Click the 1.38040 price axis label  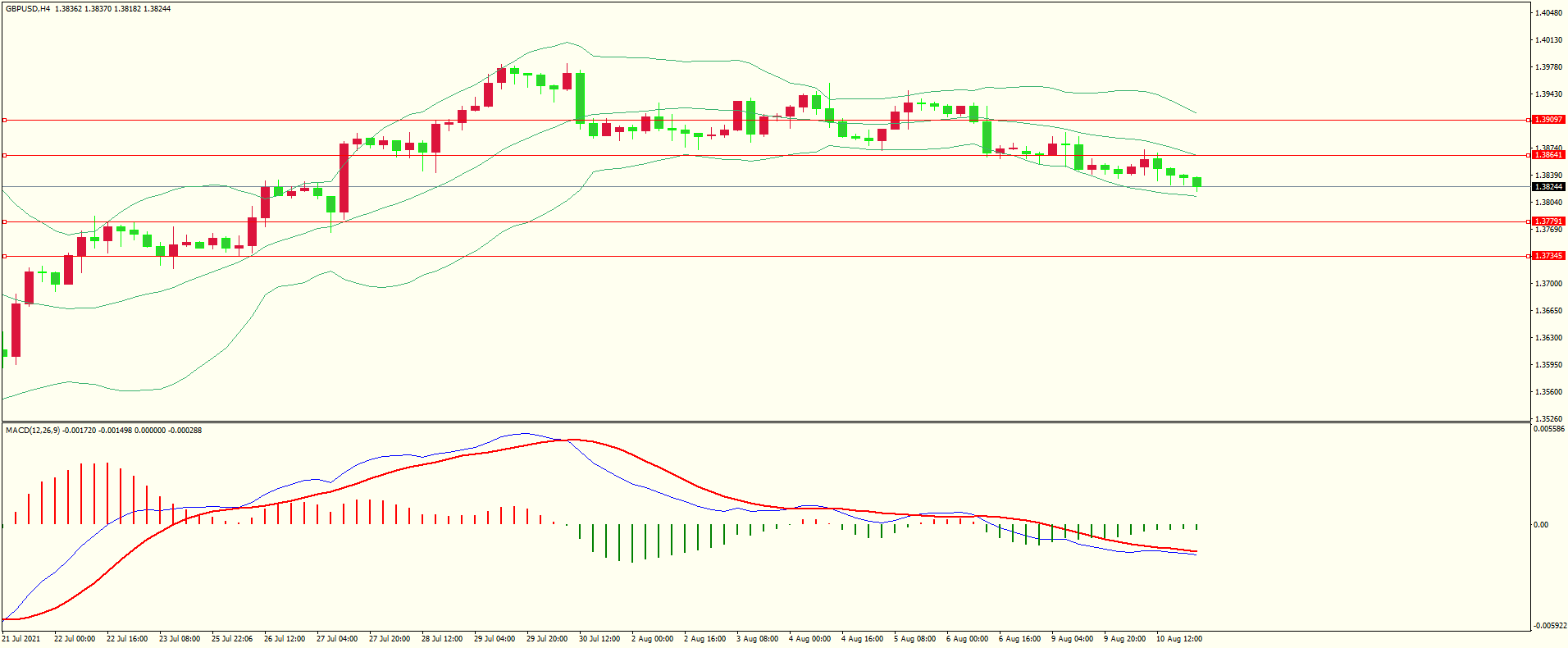point(1548,203)
